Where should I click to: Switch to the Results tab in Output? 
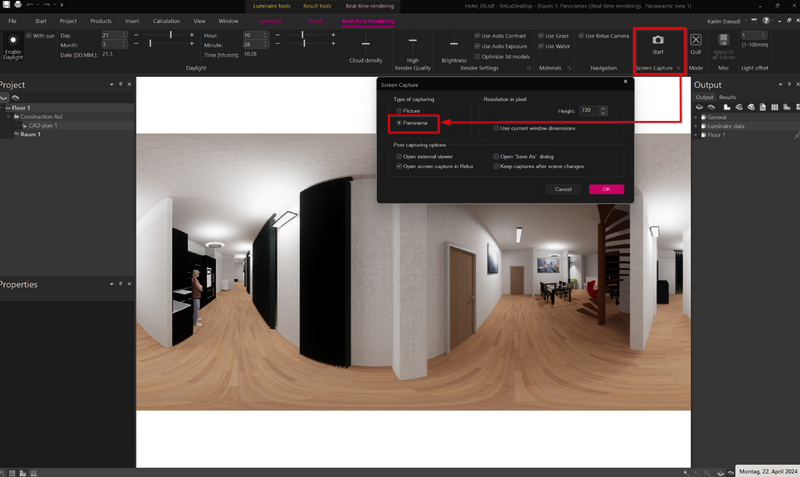(x=727, y=97)
